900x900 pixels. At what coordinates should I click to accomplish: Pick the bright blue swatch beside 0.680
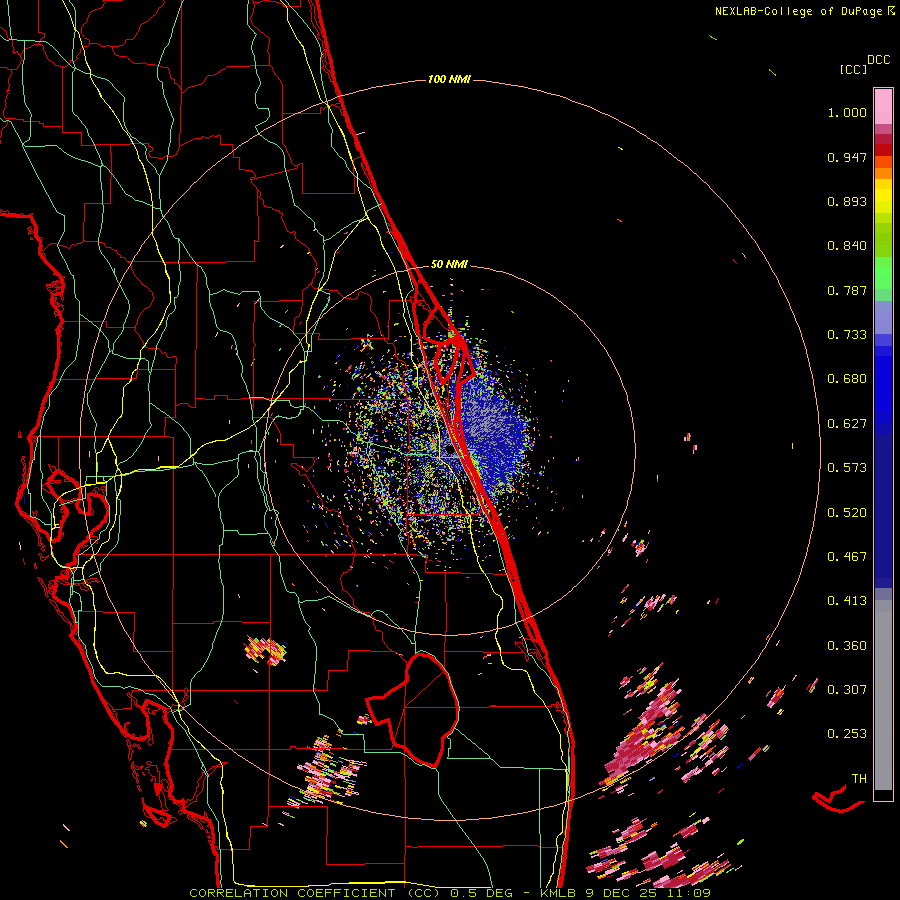click(x=883, y=385)
